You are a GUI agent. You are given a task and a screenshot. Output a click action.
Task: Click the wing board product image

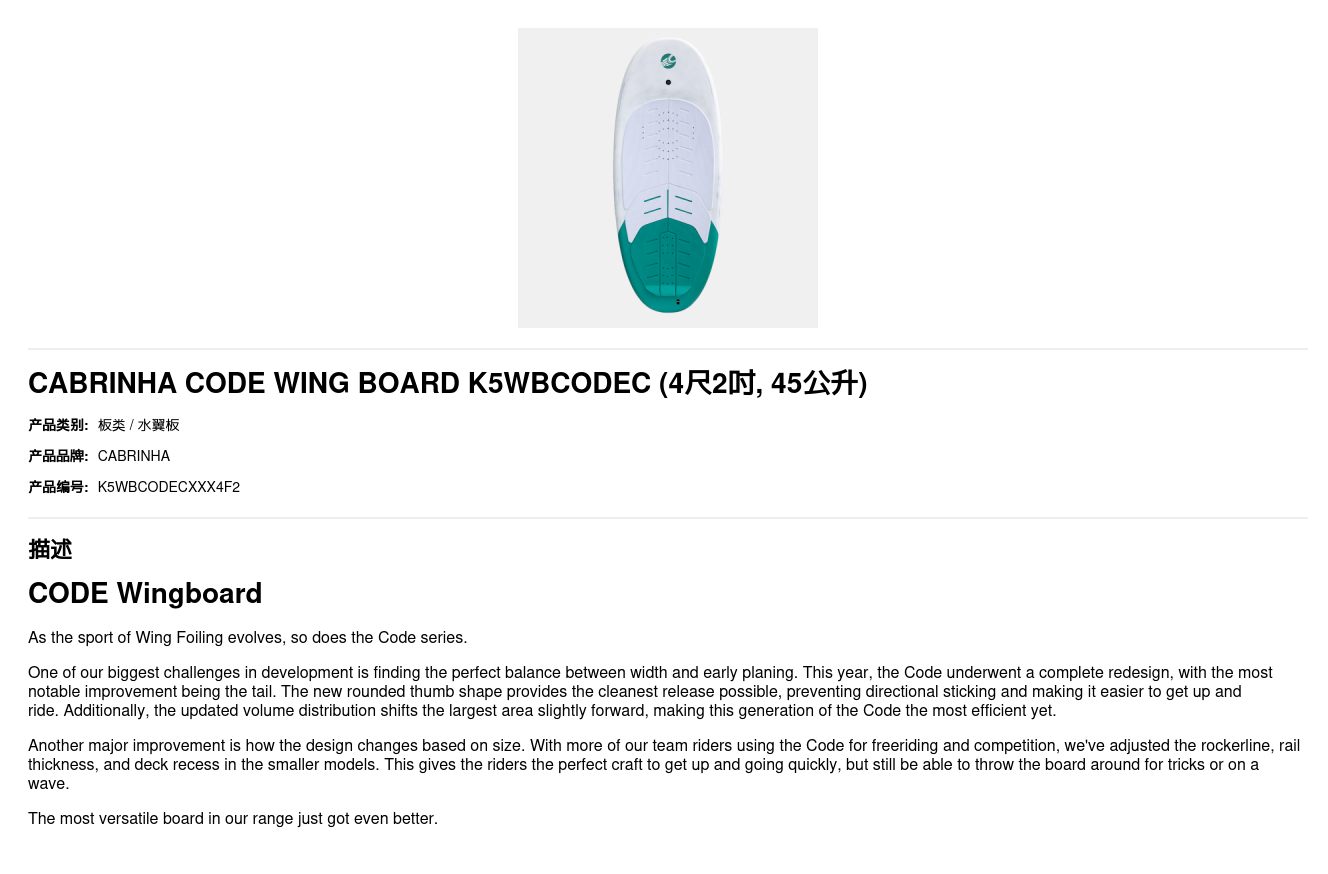pos(667,178)
